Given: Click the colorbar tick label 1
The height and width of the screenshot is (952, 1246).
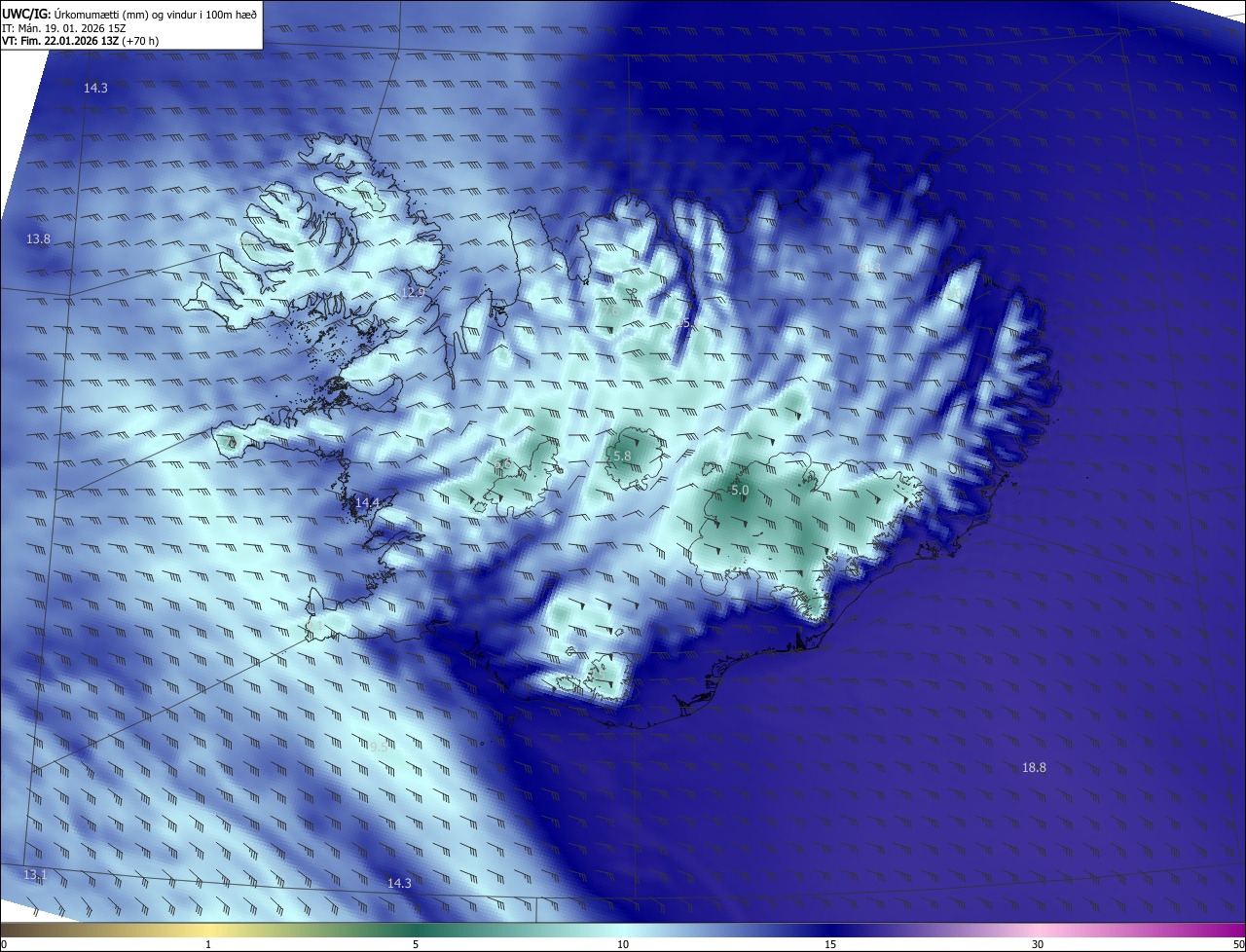Looking at the screenshot, I should click(x=208, y=944).
